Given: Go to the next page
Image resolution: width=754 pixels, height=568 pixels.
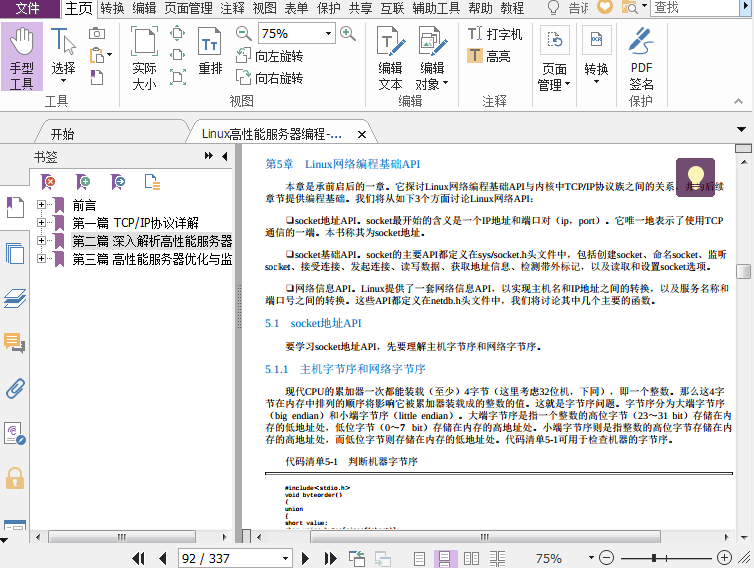Looking at the screenshot, I should coord(305,558).
